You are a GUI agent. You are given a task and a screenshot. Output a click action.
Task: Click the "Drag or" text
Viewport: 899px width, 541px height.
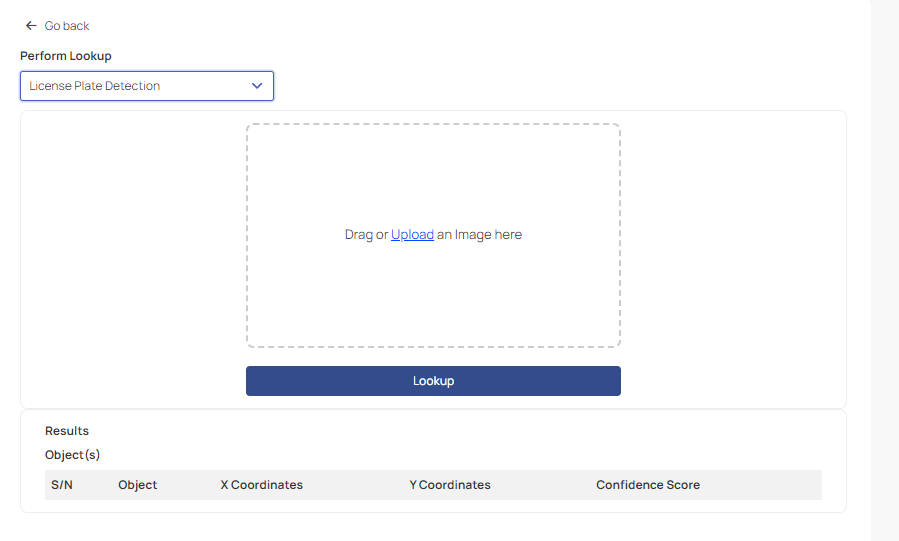point(366,235)
